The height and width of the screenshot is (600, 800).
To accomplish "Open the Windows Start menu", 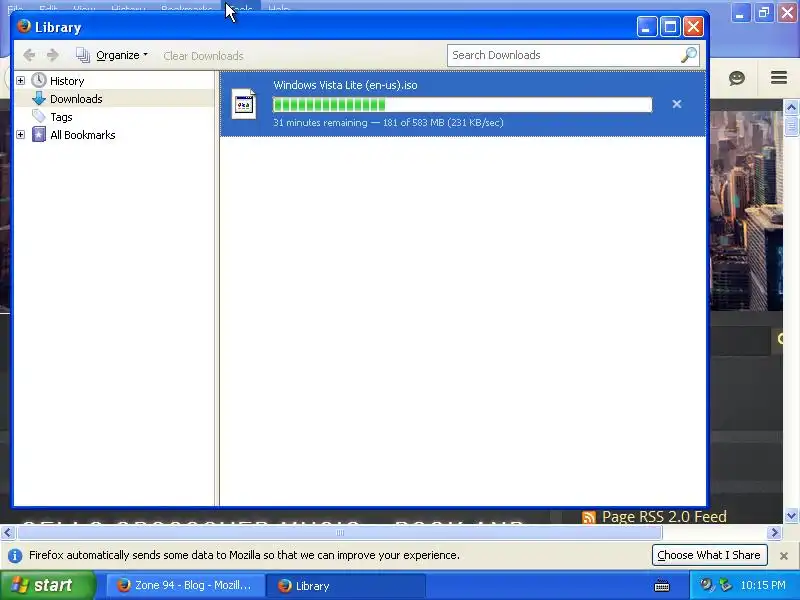I will click(x=47, y=585).
